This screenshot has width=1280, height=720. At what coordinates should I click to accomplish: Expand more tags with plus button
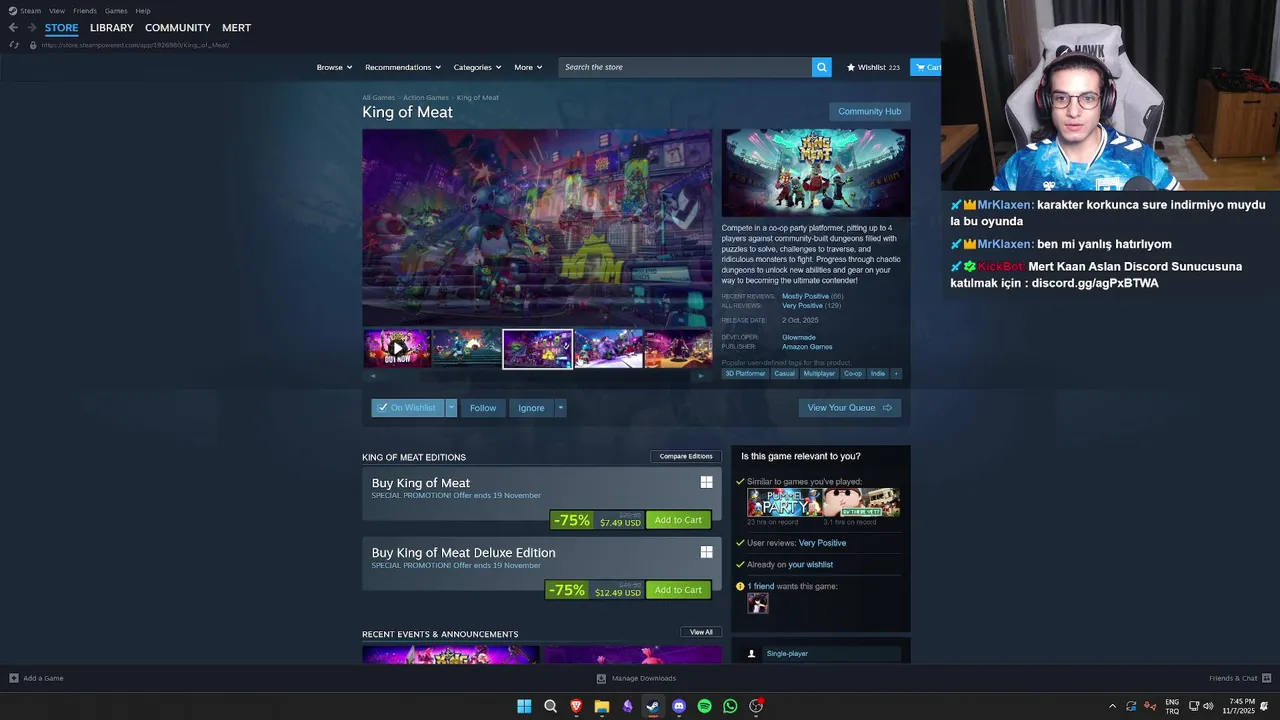(x=896, y=374)
